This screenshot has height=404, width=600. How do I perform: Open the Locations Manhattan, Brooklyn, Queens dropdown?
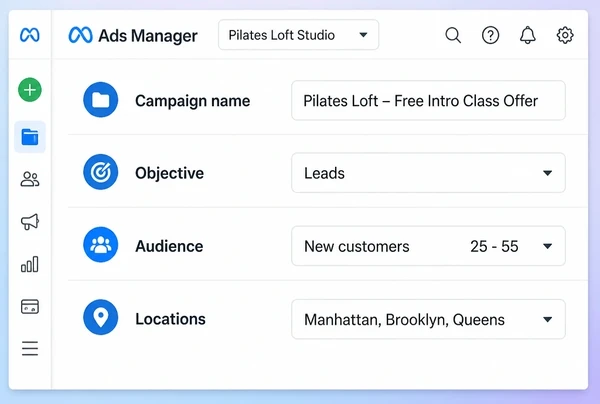(428, 319)
